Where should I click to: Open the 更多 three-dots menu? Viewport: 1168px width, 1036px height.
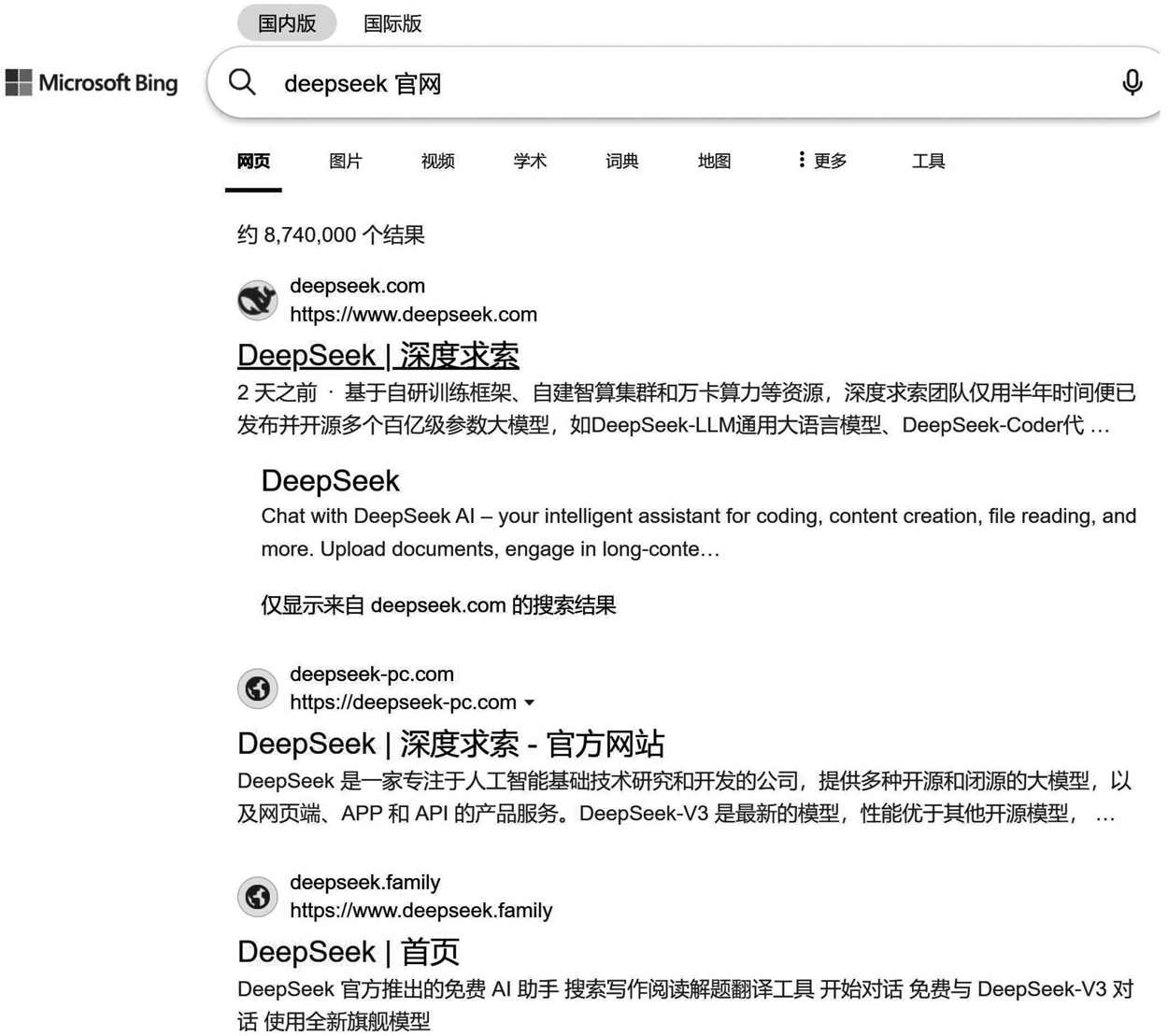click(822, 161)
